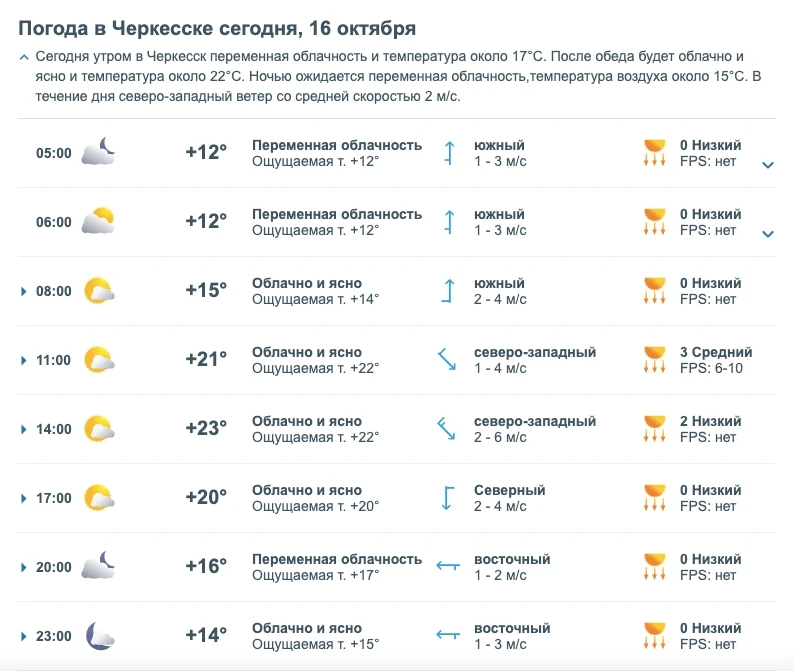Click the +23° temperature at 14:00
Image resolution: width=794 pixels, height=671 pixels.
206,428
